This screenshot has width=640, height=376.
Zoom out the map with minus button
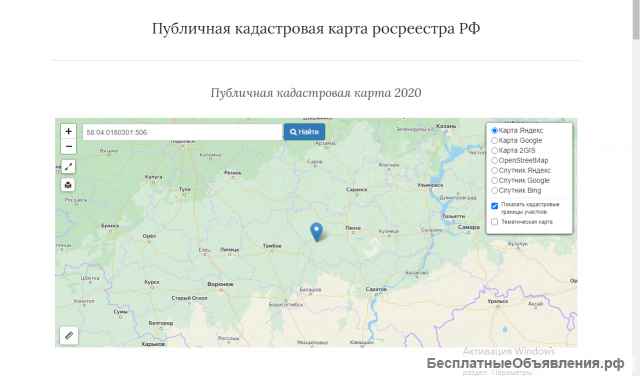pyautogui.click(x=69, y=146)
